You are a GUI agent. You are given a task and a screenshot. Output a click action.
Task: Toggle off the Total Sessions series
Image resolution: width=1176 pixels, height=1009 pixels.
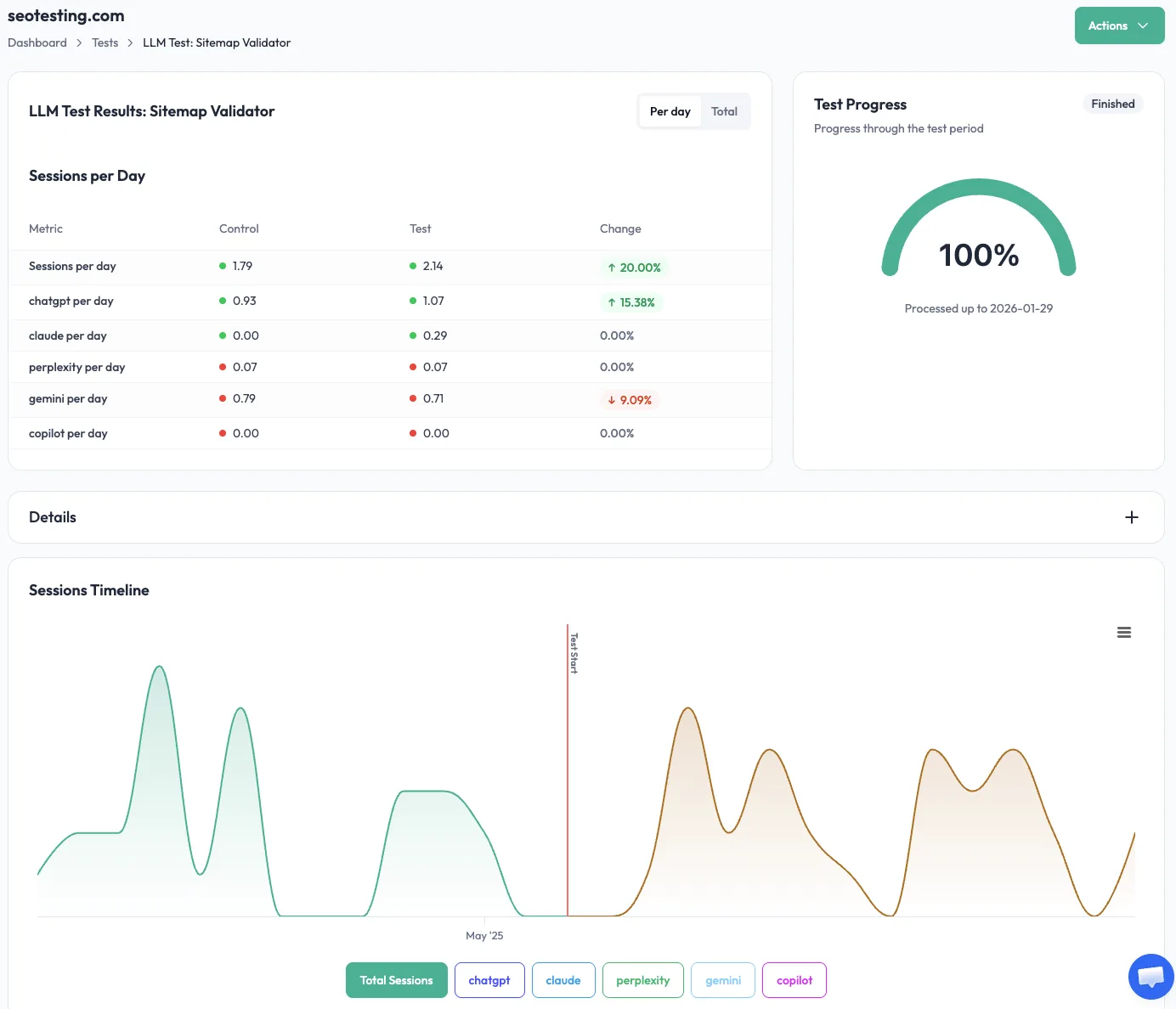click(x=396, y=980)
